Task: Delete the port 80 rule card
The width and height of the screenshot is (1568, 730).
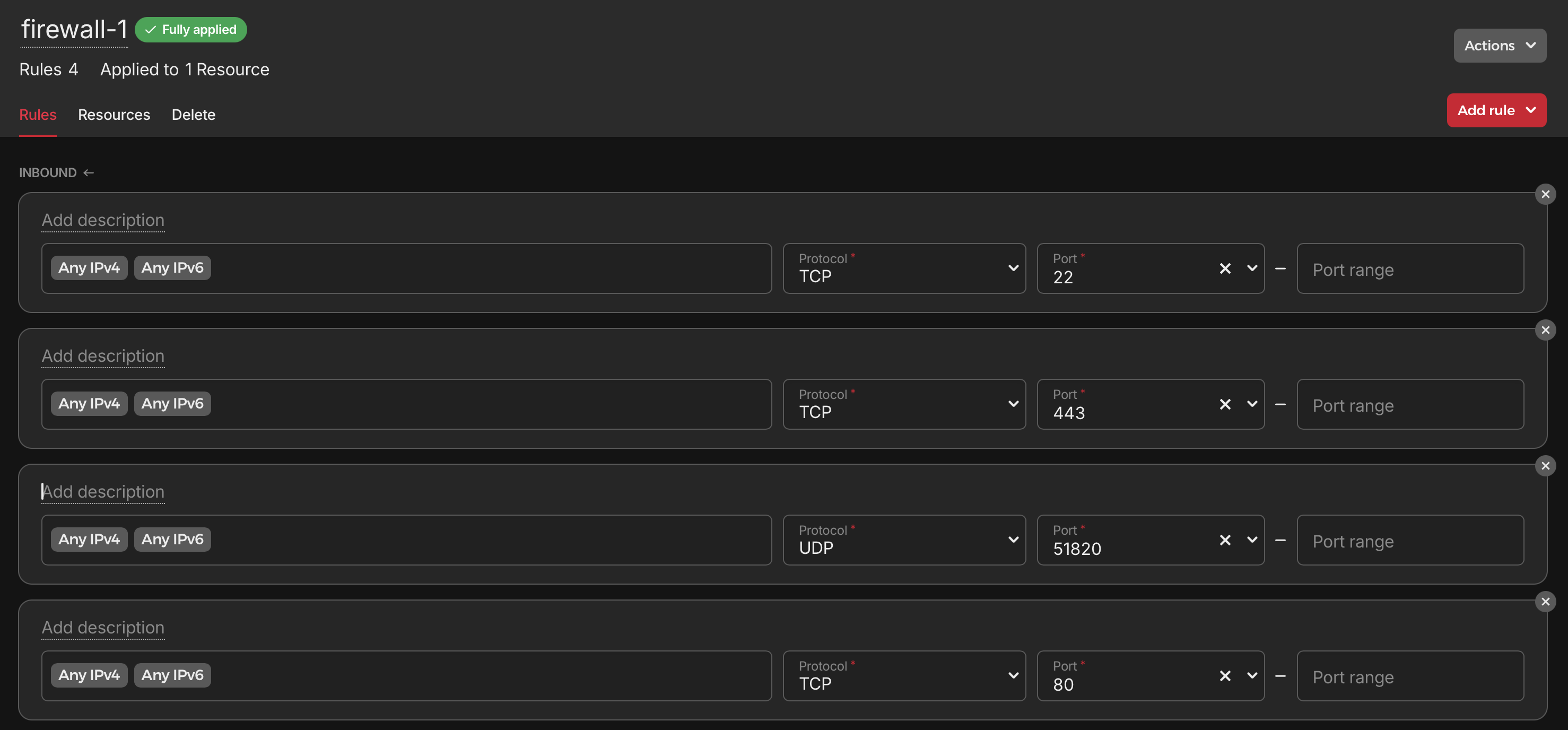Action: [x=1545, y=602]
